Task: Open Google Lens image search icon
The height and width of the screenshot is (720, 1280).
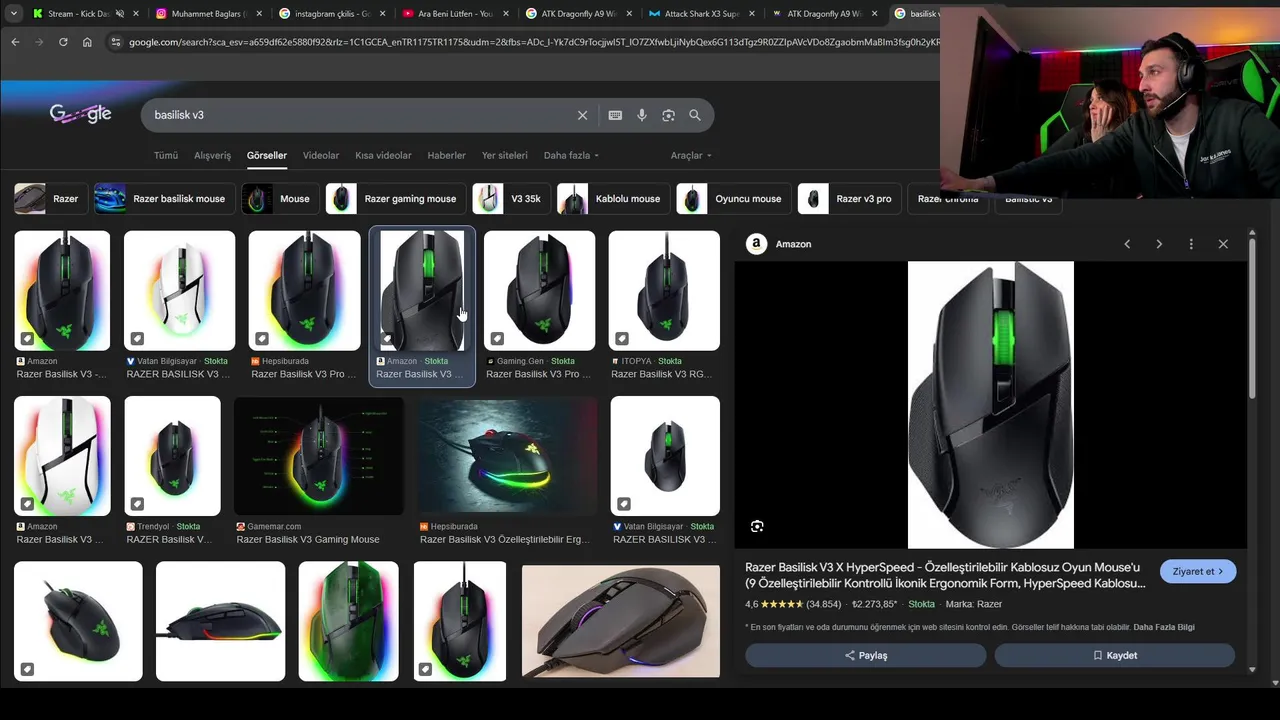Action: tap(668, 115)
